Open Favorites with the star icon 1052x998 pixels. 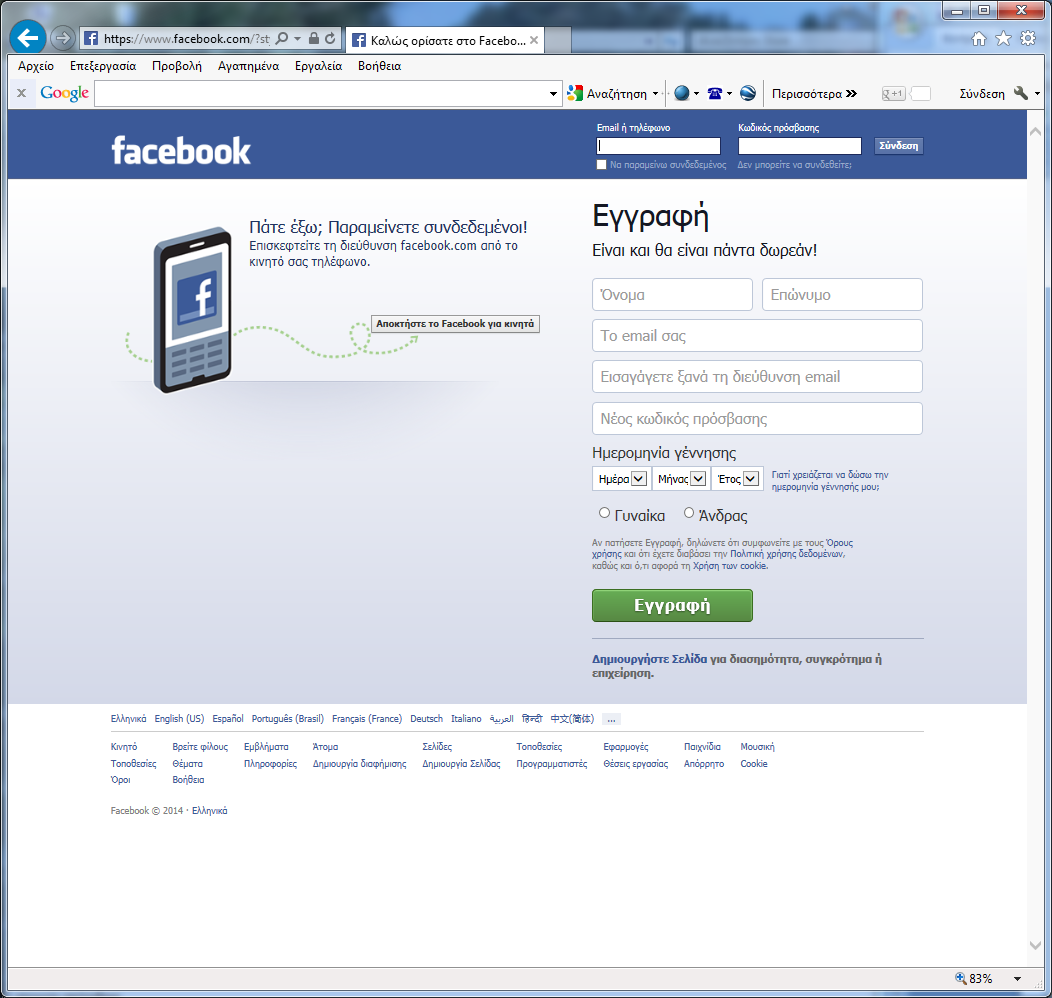pos(1003,38)
